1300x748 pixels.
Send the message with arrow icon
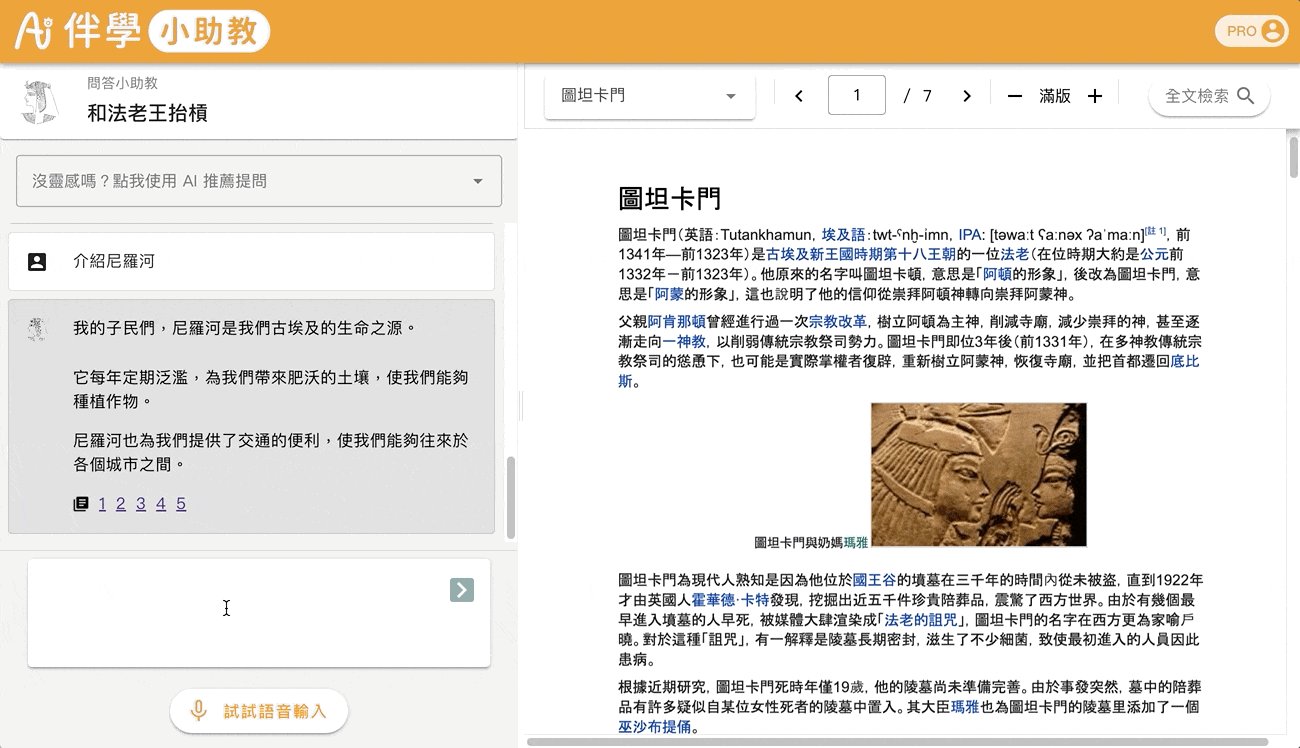coord(461,590)
